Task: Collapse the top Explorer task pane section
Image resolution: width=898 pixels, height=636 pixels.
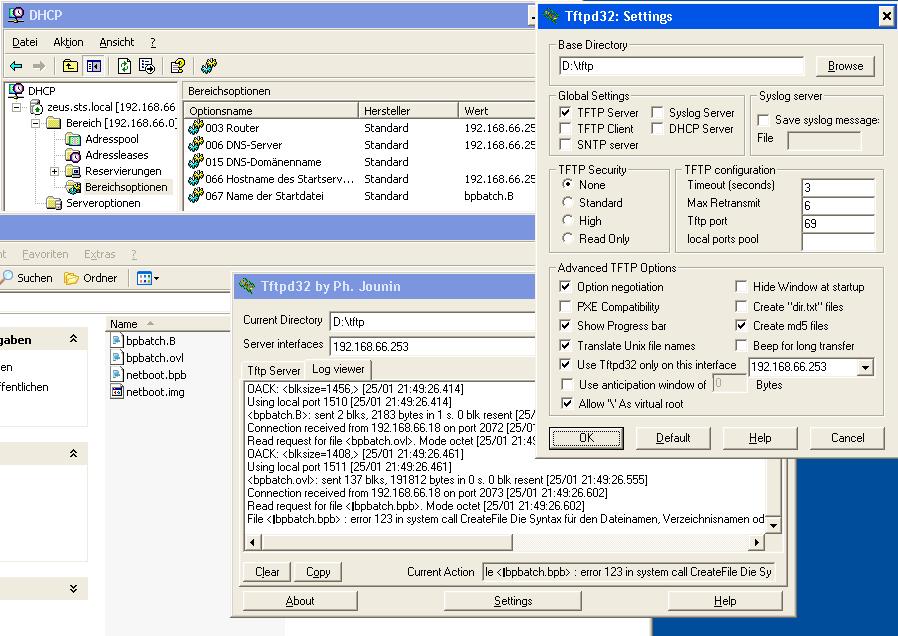Action: 73,339
